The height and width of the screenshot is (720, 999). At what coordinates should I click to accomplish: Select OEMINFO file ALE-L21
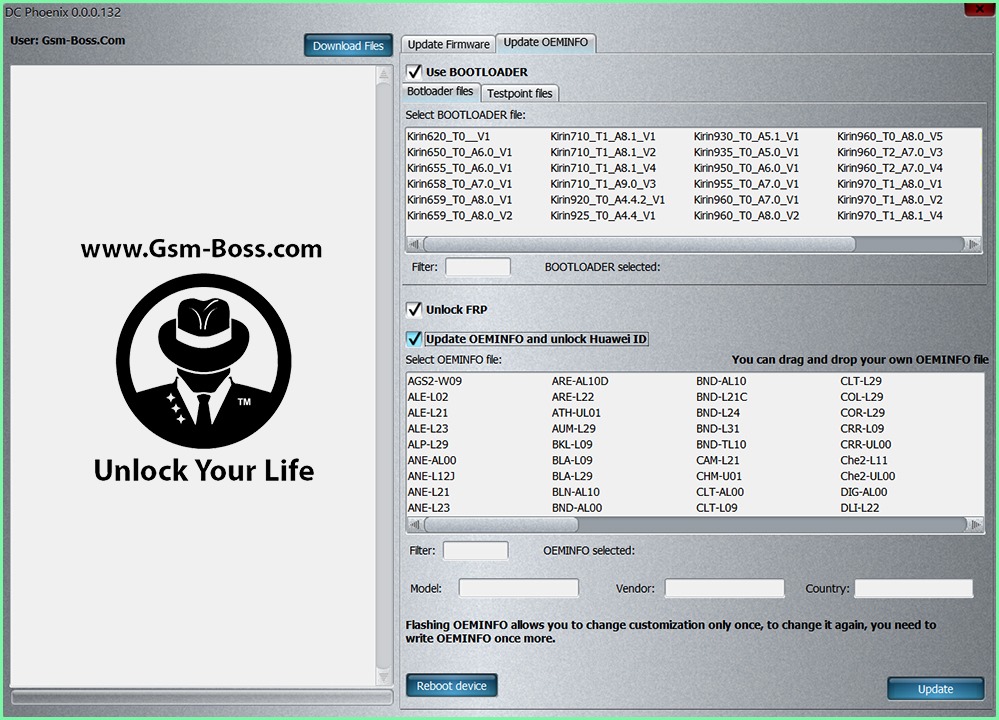428,413
